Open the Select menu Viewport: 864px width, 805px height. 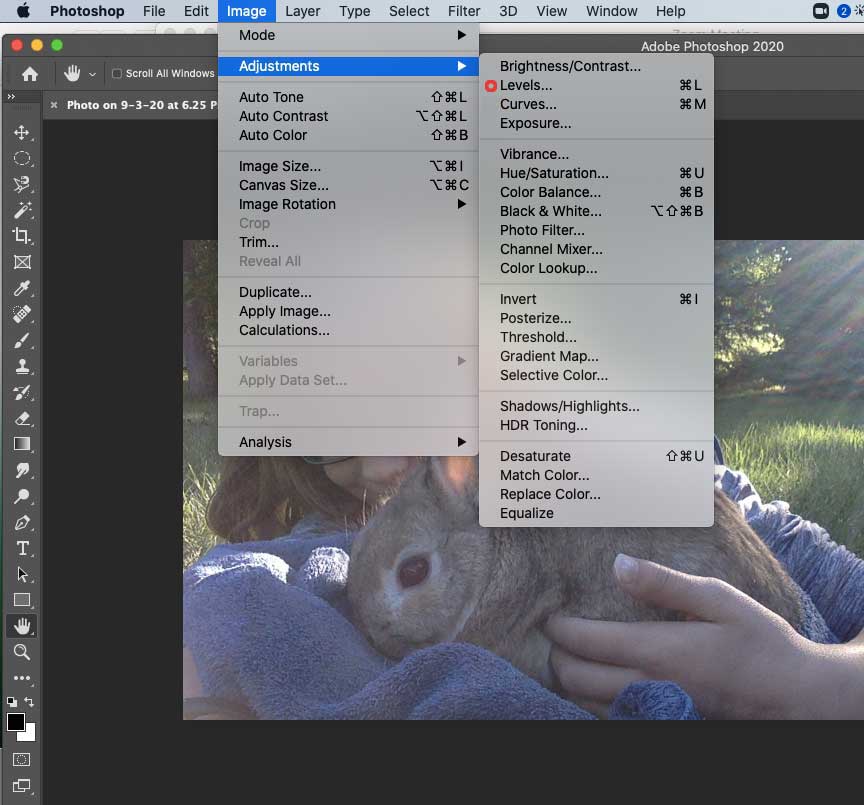pos(409,11)
